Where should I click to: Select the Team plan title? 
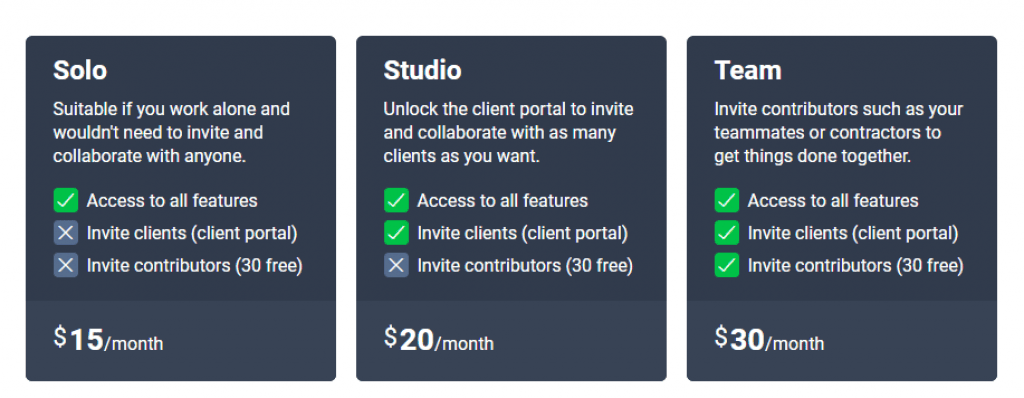[748, 70]
